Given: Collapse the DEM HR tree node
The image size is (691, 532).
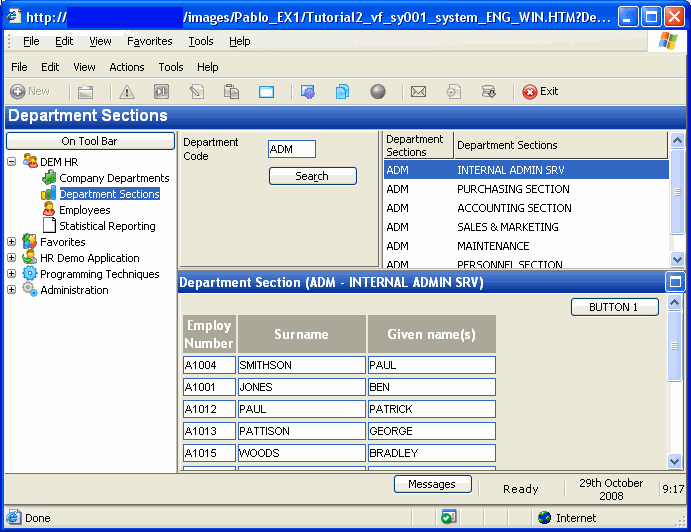Looking at the screenshot, I should click(12, 162).
